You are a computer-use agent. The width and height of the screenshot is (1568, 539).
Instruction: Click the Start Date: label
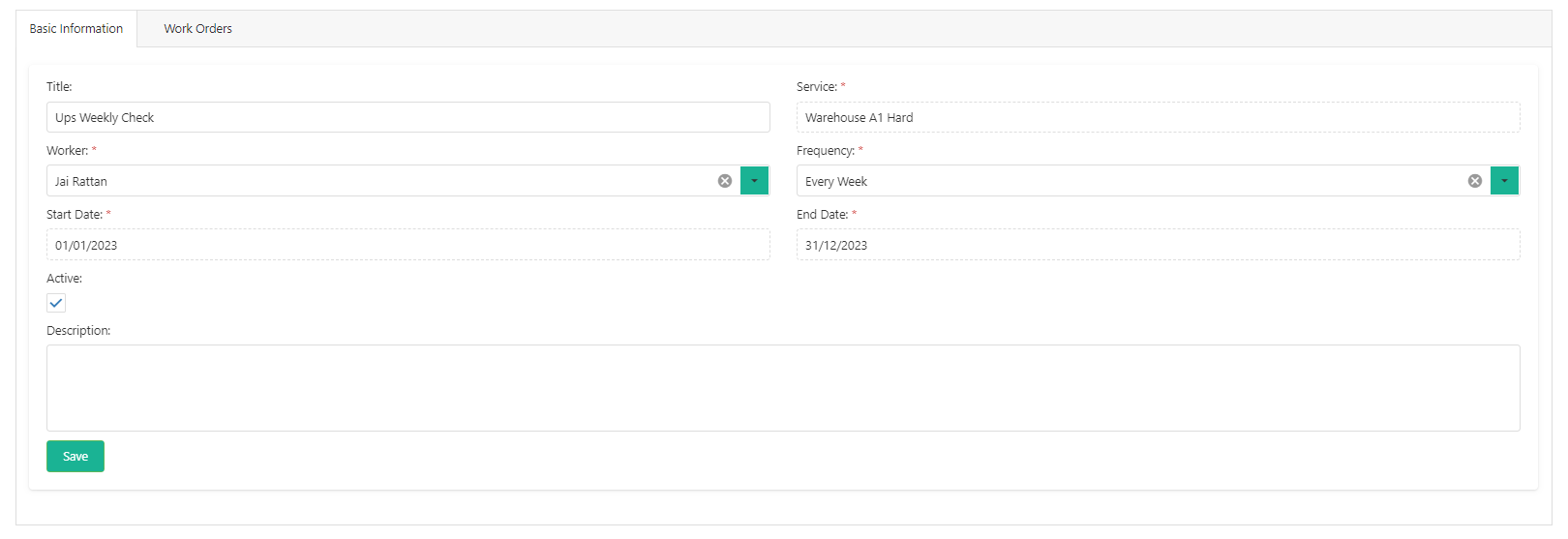(x=75, y=215)
